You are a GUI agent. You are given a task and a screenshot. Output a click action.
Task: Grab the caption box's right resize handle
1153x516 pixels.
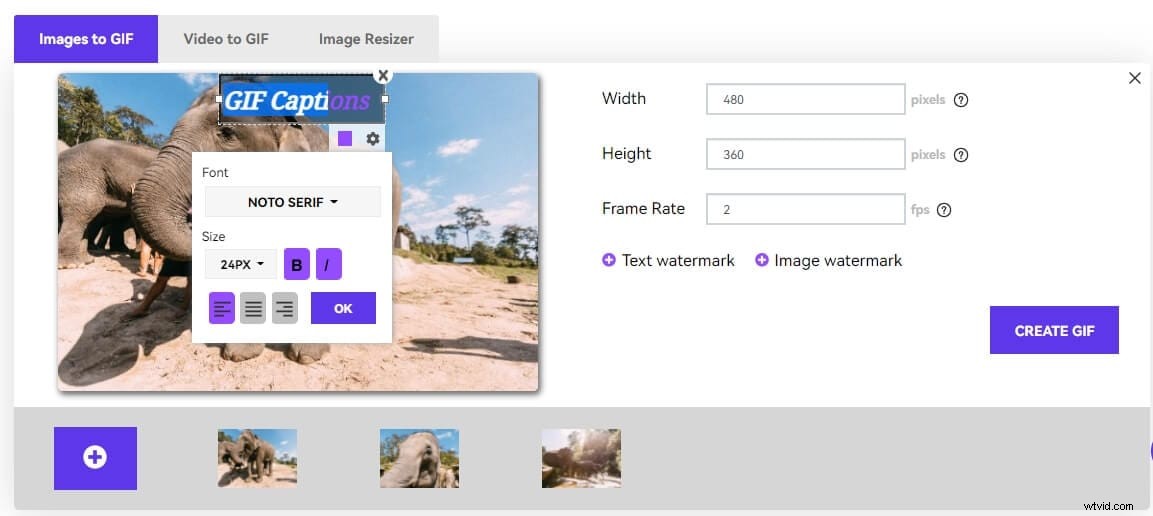point(385,99)
